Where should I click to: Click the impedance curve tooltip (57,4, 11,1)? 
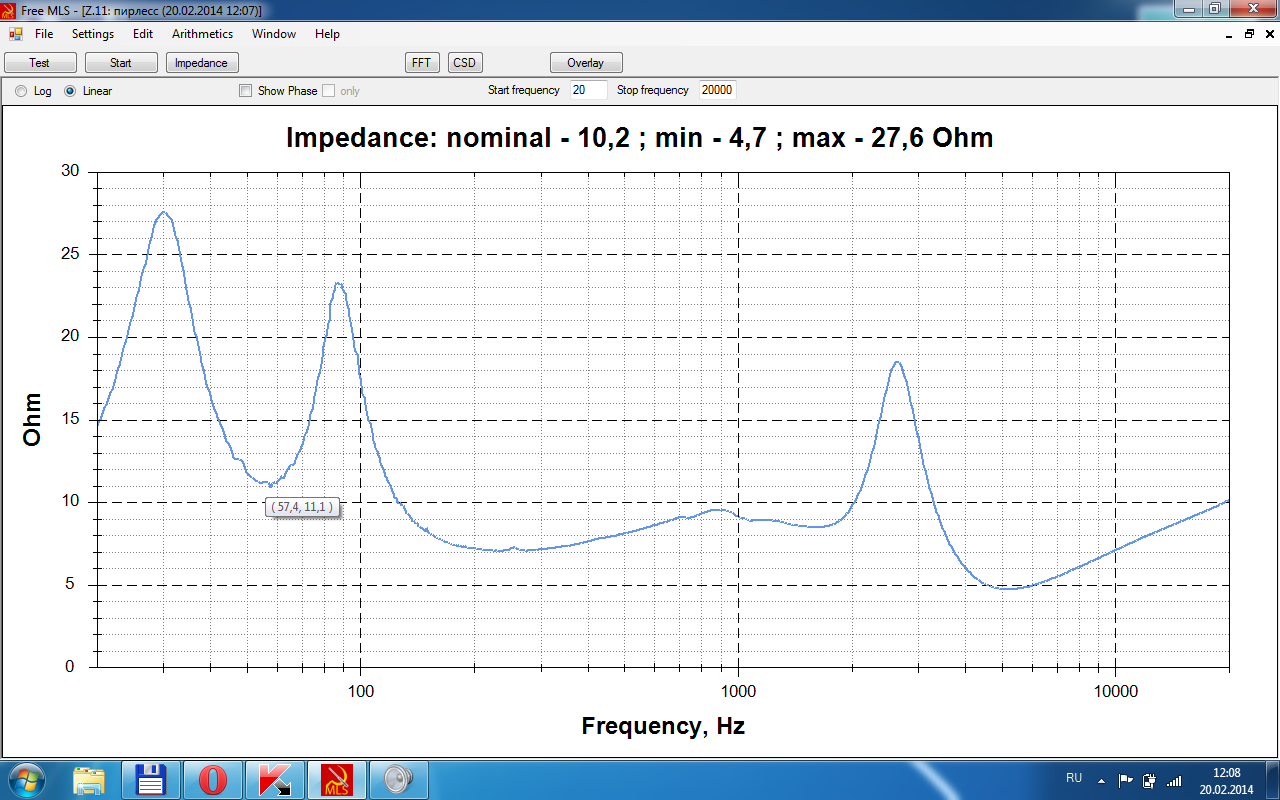(301, 507)
